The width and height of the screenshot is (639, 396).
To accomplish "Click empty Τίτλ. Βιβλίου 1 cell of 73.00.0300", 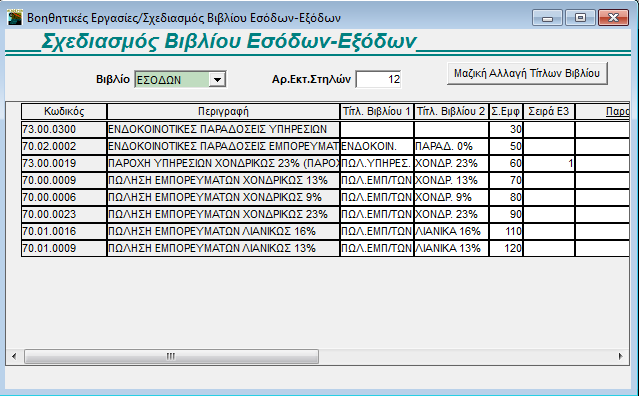I will click(x=377, y=129).
